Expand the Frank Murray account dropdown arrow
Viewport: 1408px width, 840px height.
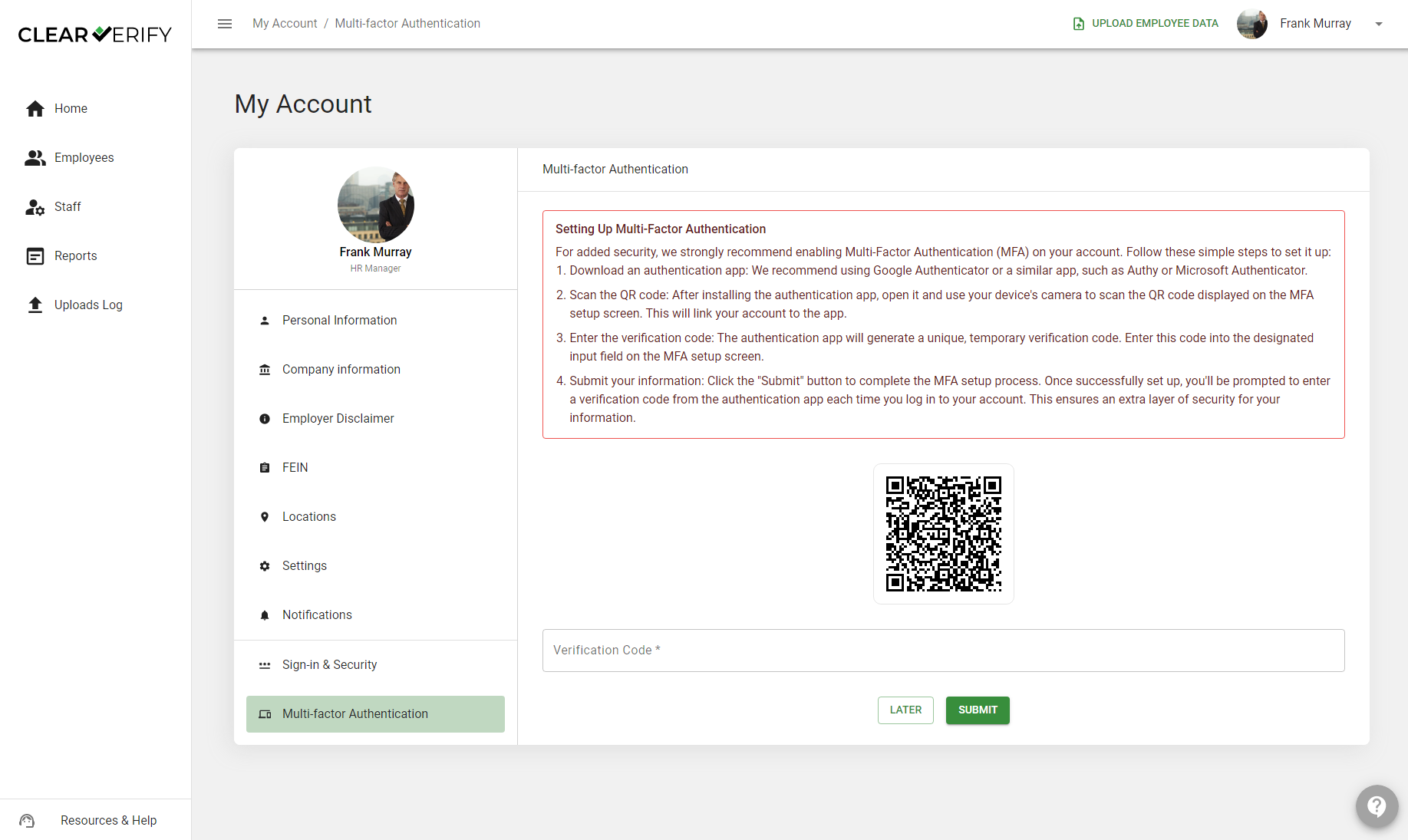[x=1379, y=24]
